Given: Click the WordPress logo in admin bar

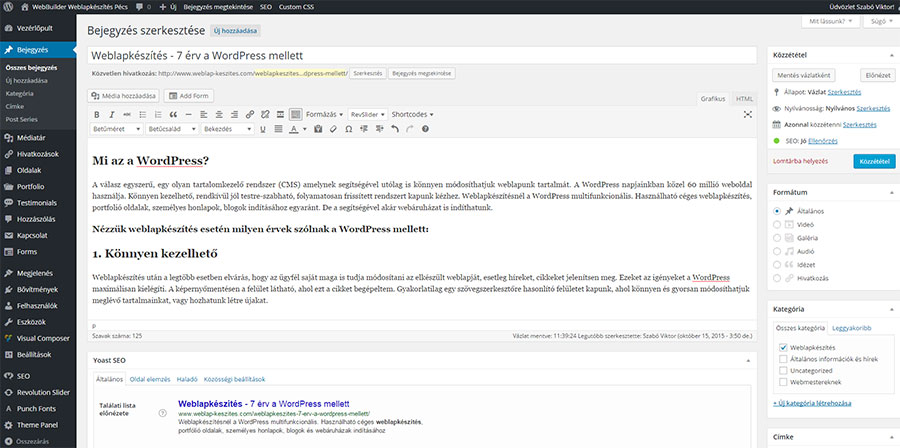Looking at the screenshot, I should coord(8,7).
